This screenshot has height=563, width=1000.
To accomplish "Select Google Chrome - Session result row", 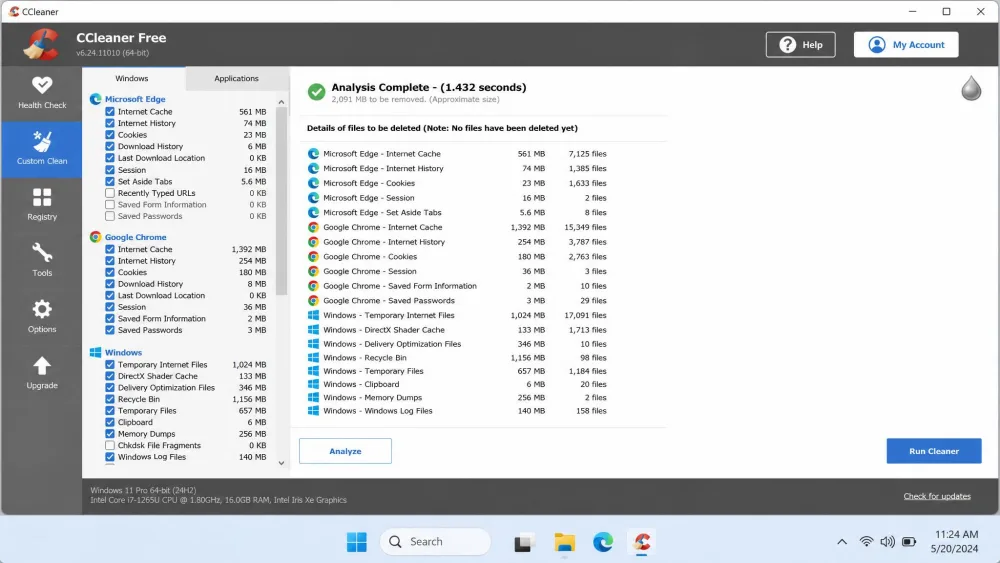I will click(x=457, y=271).
